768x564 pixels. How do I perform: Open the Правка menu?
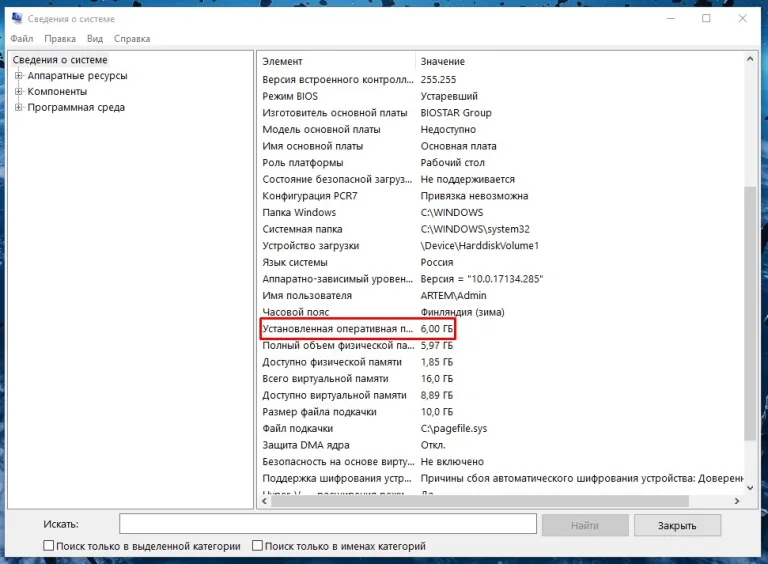pyautogui.click(x=60, y=39)
